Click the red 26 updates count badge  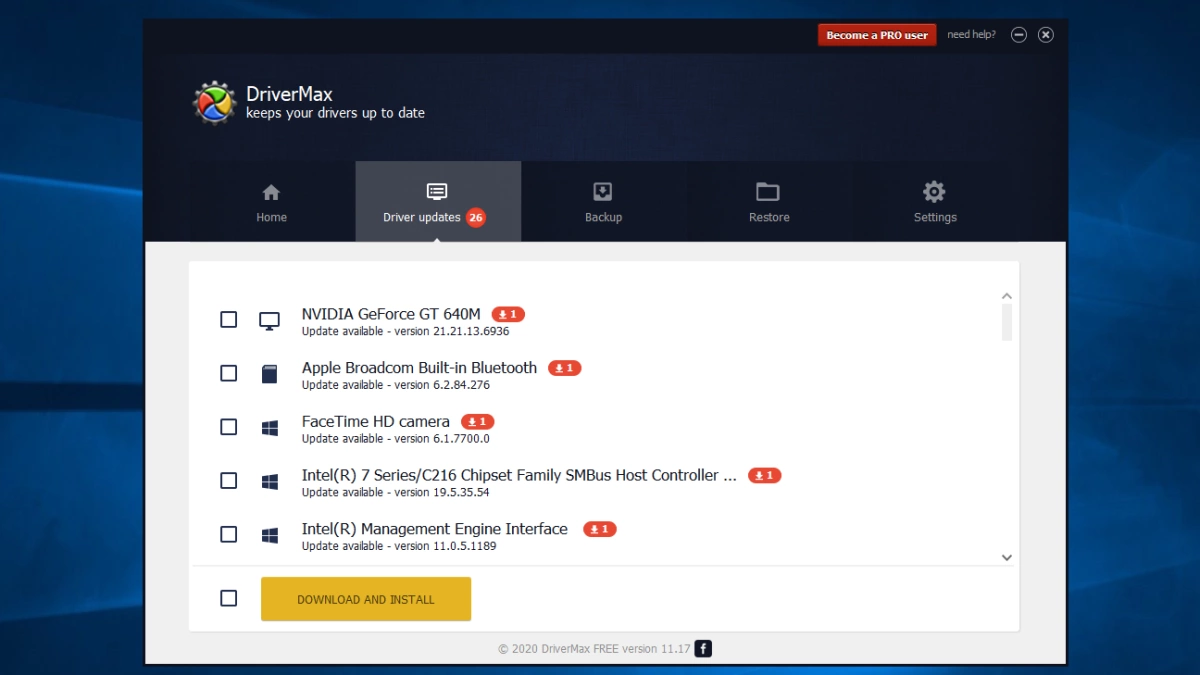pyautogui.click(x=475, y=217)
